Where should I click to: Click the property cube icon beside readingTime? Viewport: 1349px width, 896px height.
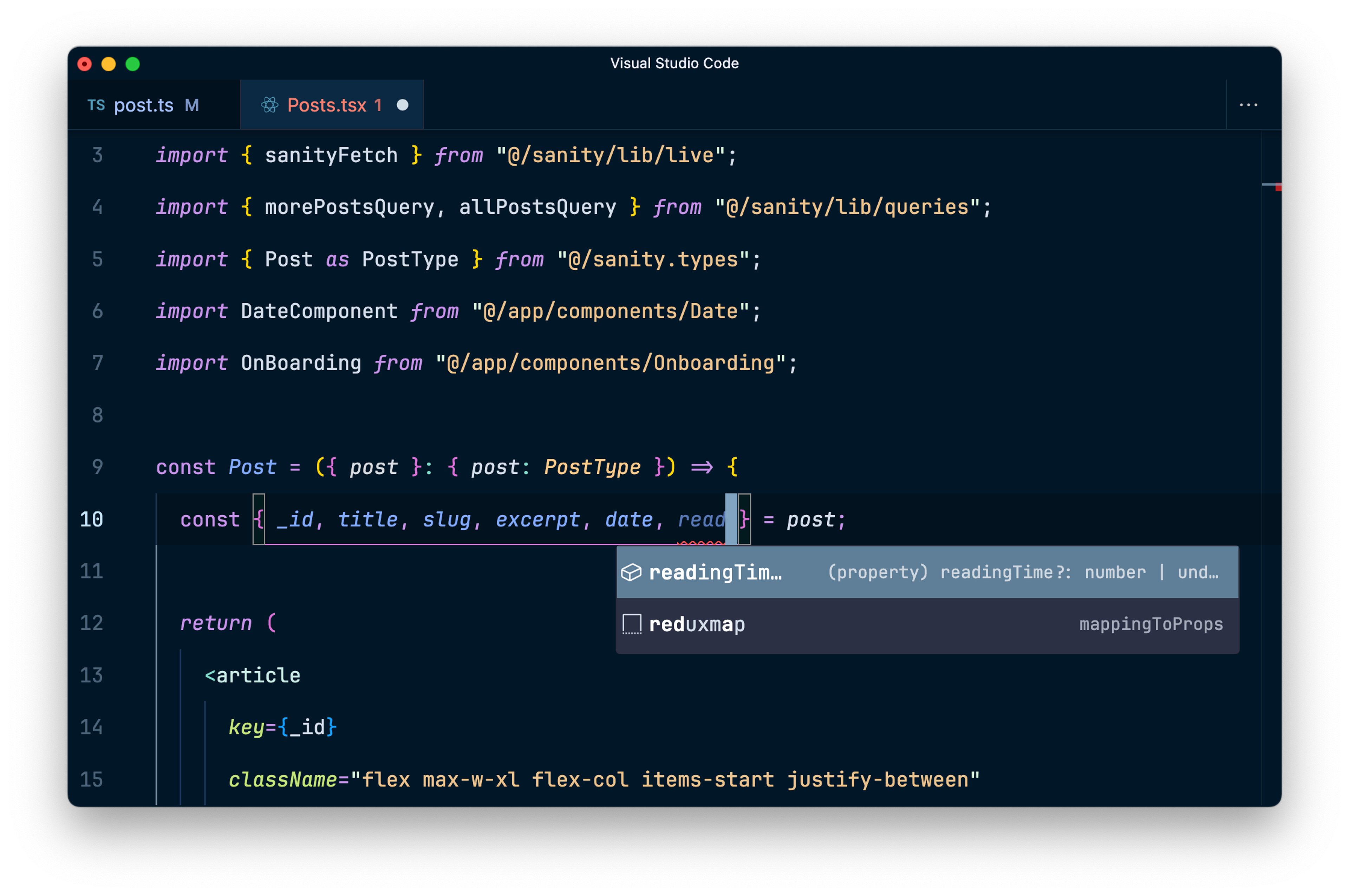[x=631, y=572]
